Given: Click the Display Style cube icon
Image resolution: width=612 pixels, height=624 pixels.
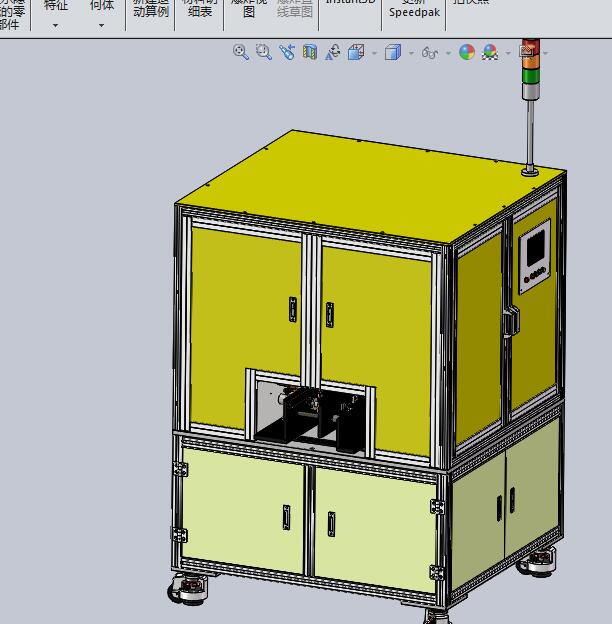Looking at the screenshot, I should [x=393, y=52].
